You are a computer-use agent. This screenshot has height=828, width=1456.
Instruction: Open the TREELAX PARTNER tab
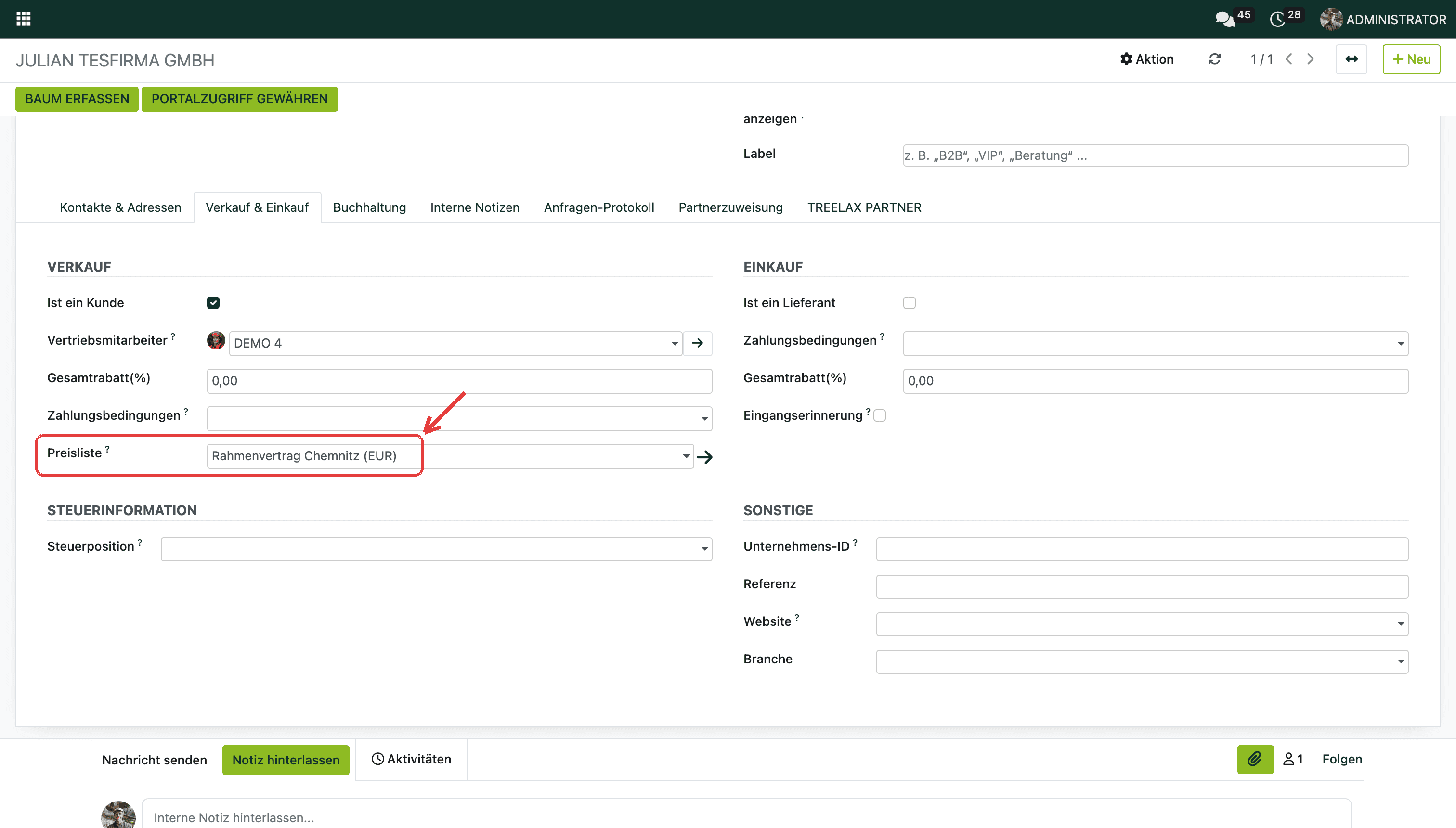pyautogui.click(x=864, y=207)
